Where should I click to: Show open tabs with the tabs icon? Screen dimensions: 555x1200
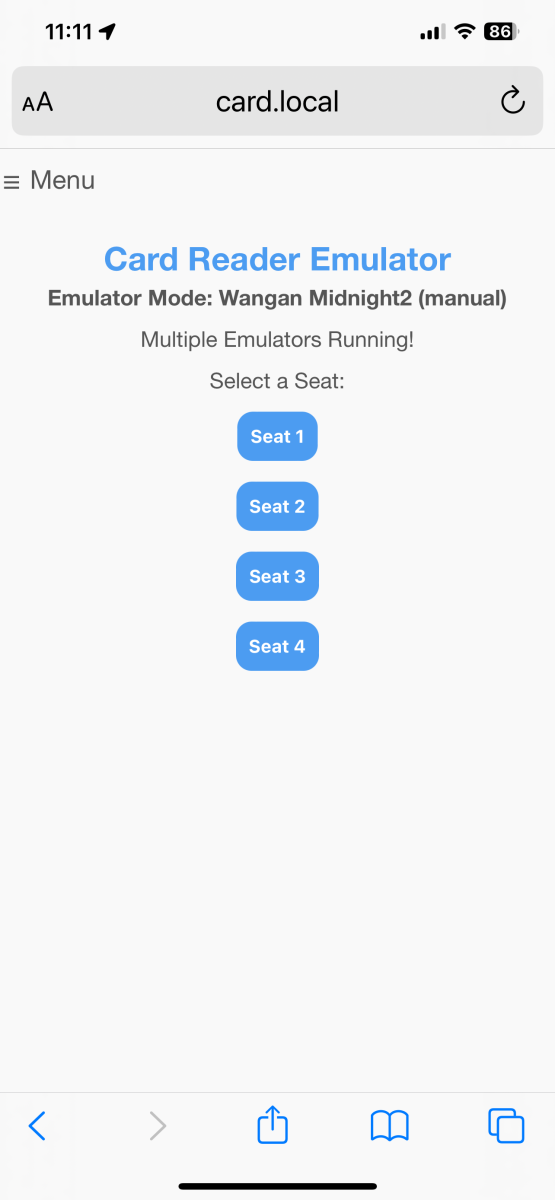(x=506, y=1126)
